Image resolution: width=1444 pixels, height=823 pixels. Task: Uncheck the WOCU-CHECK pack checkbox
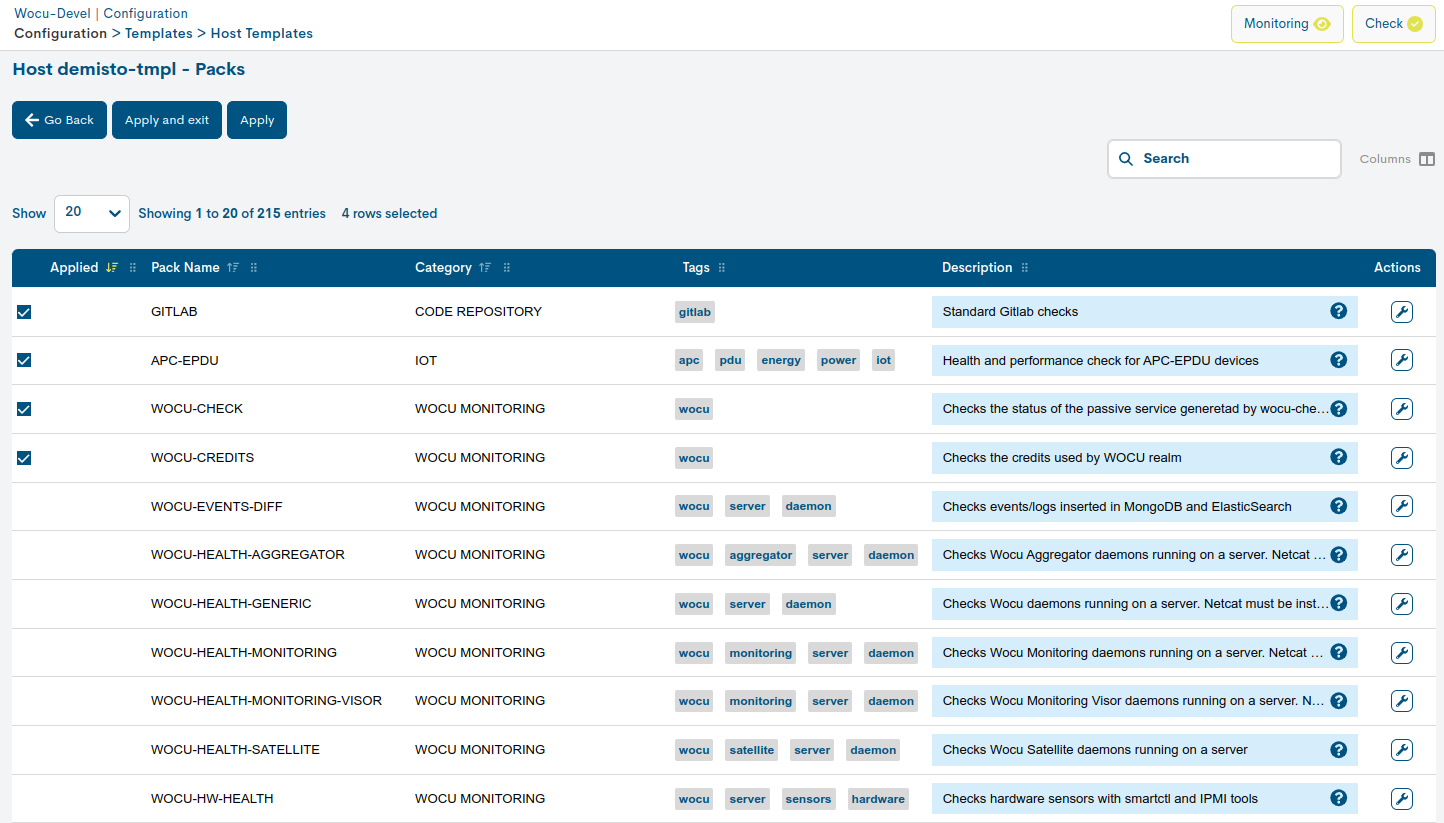point(24,409)
